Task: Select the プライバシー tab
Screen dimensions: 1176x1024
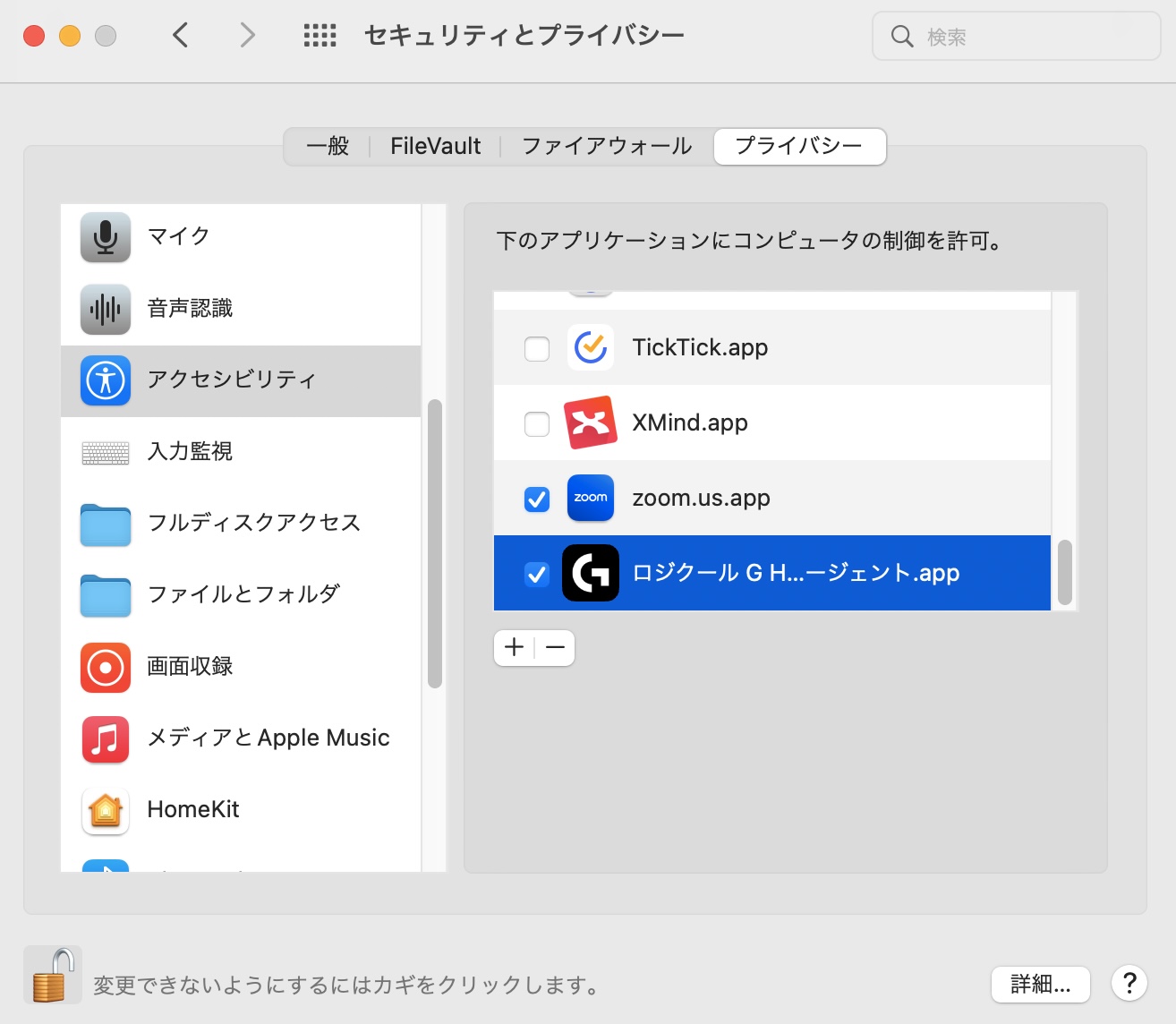Action: pos(799,146)
